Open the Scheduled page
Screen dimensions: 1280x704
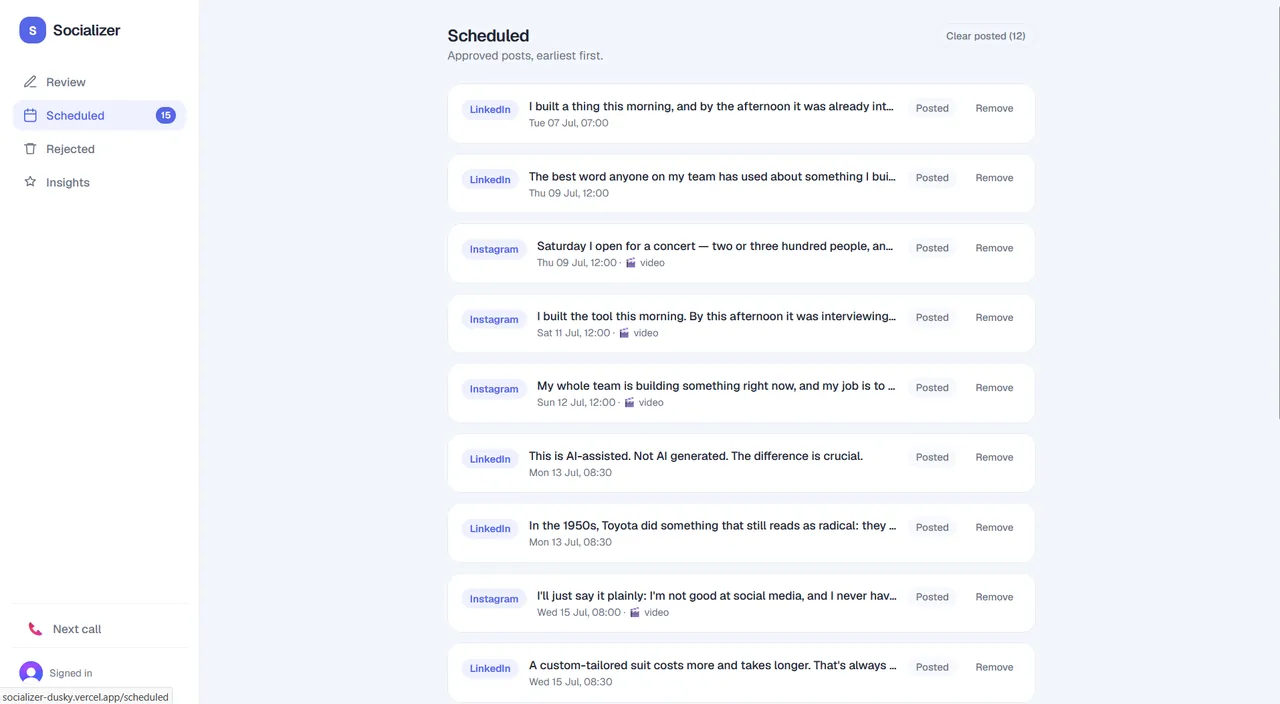(x=99, y=115)
